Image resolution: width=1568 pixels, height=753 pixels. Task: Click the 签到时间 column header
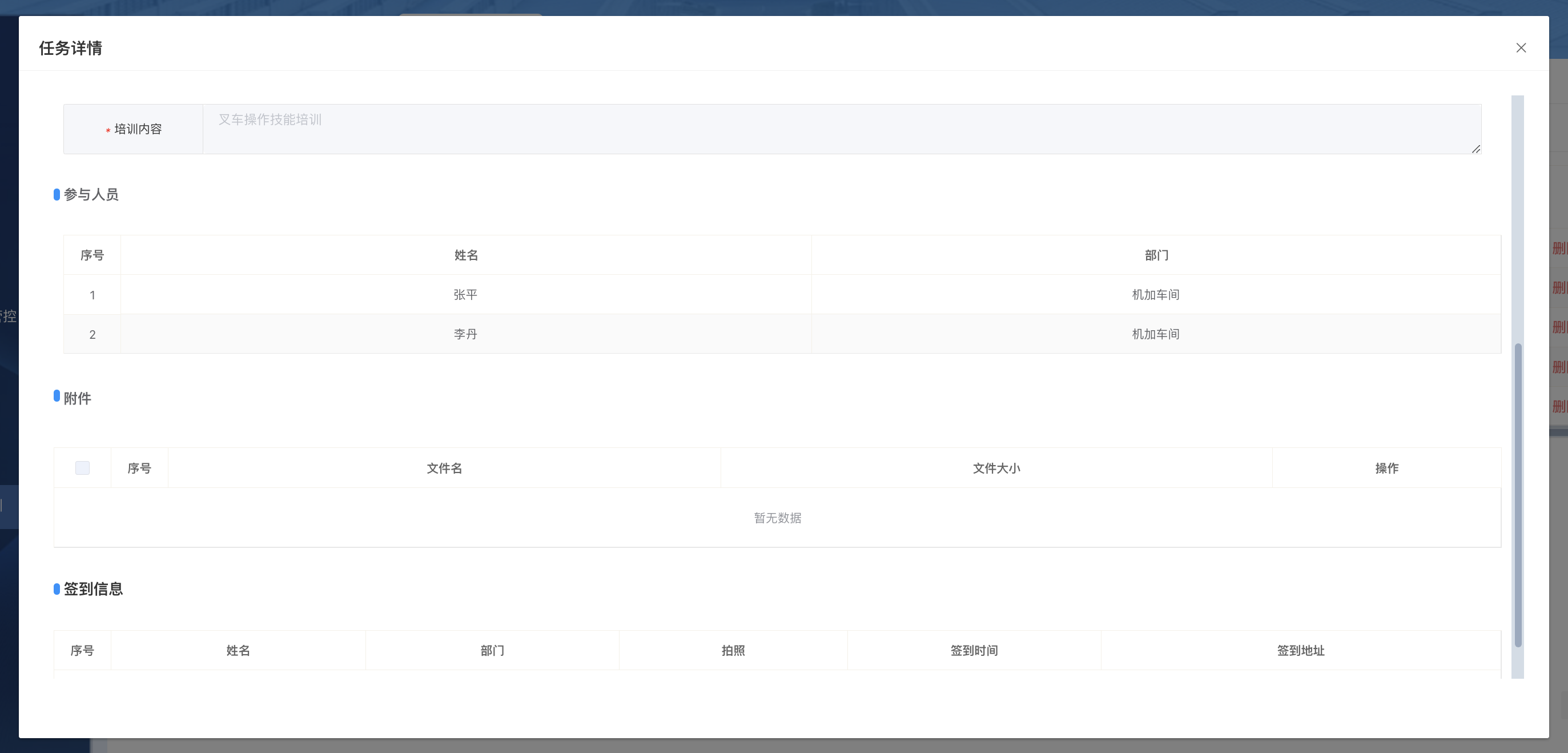point(974,650)
